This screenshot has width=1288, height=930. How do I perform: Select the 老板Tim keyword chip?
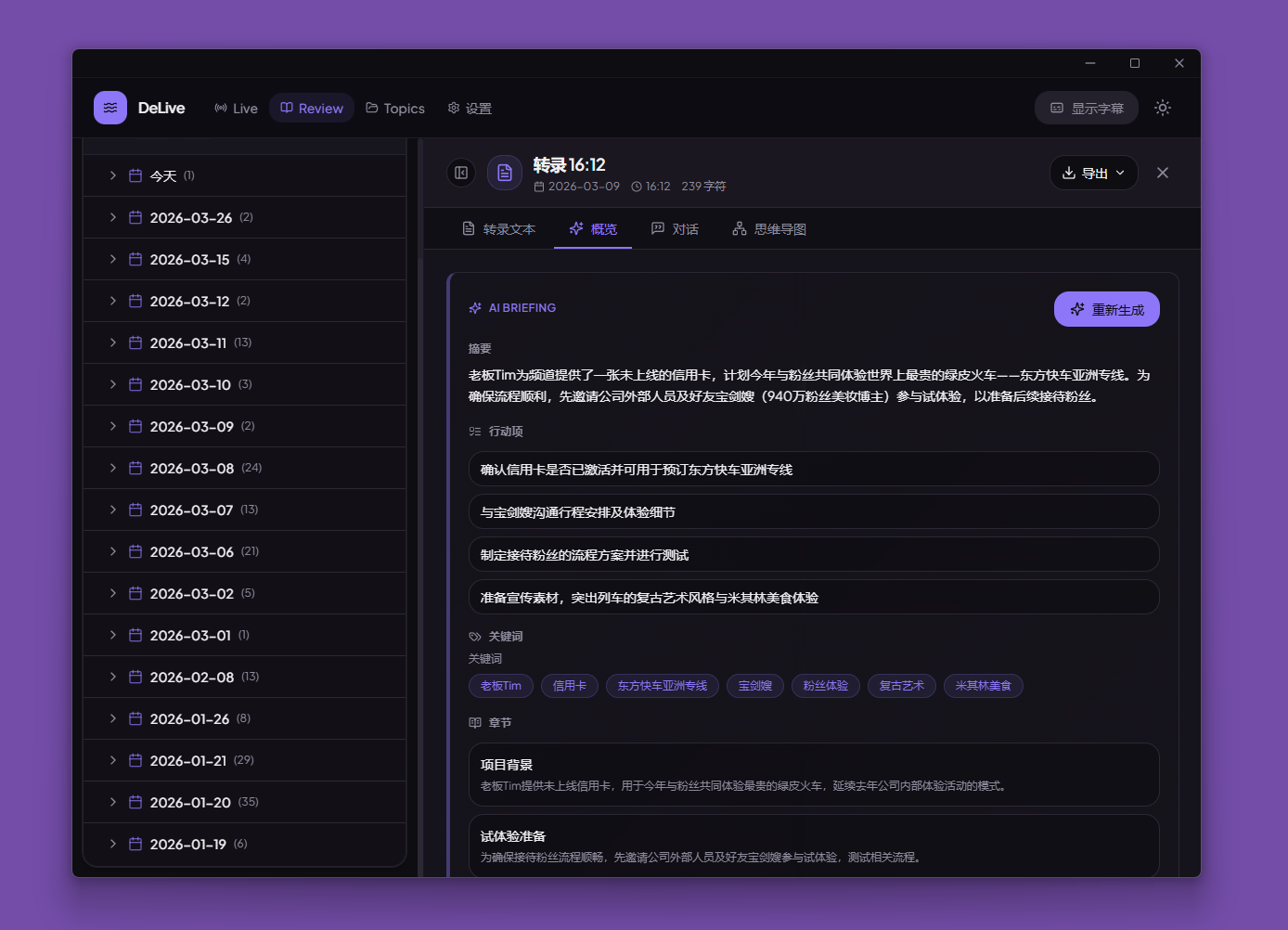coord(500,686)
